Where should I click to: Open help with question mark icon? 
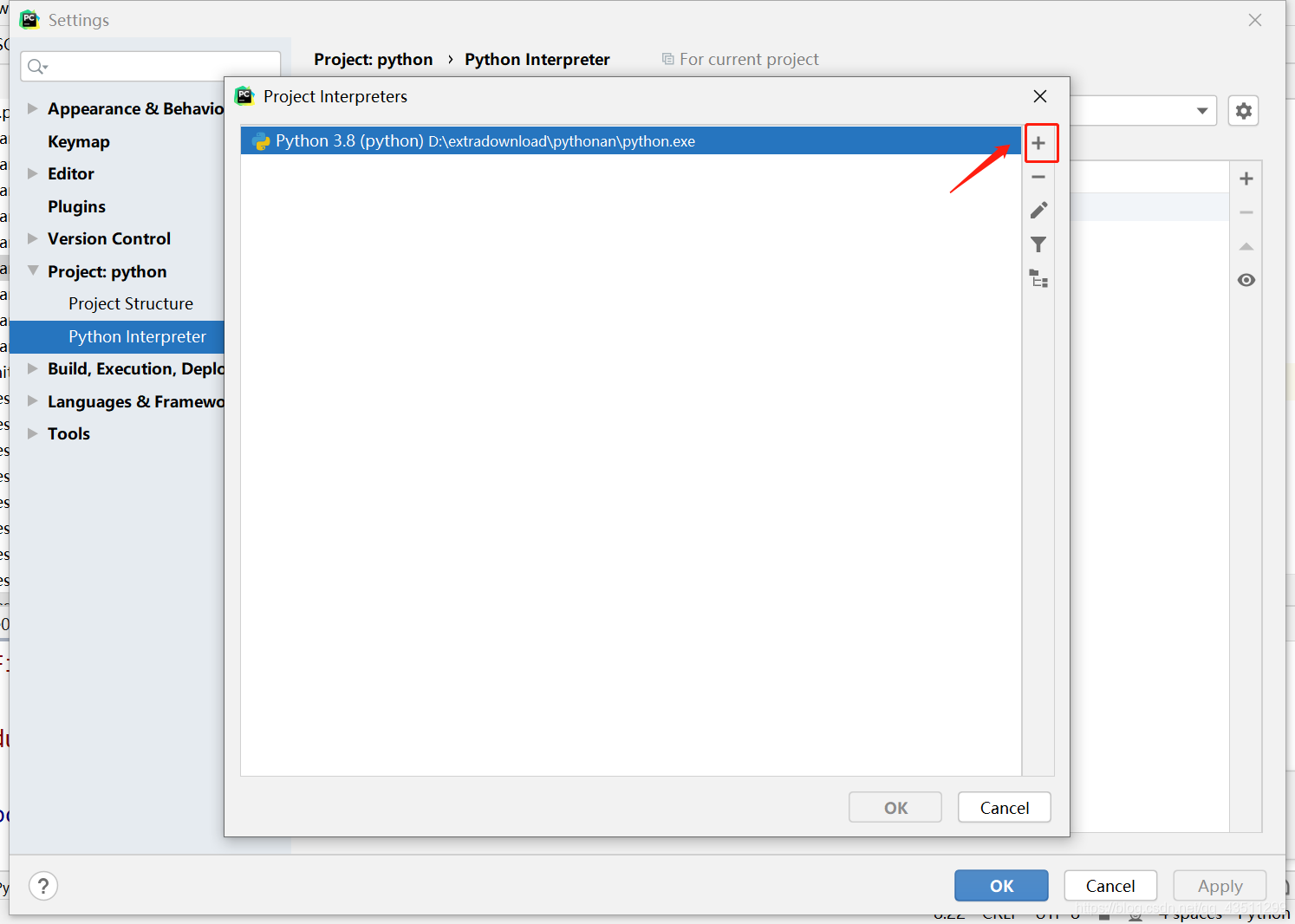[x=43, y=886]
